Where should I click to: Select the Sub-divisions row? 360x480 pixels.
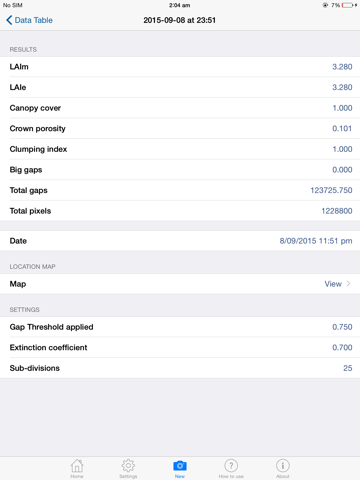(180, 368)
